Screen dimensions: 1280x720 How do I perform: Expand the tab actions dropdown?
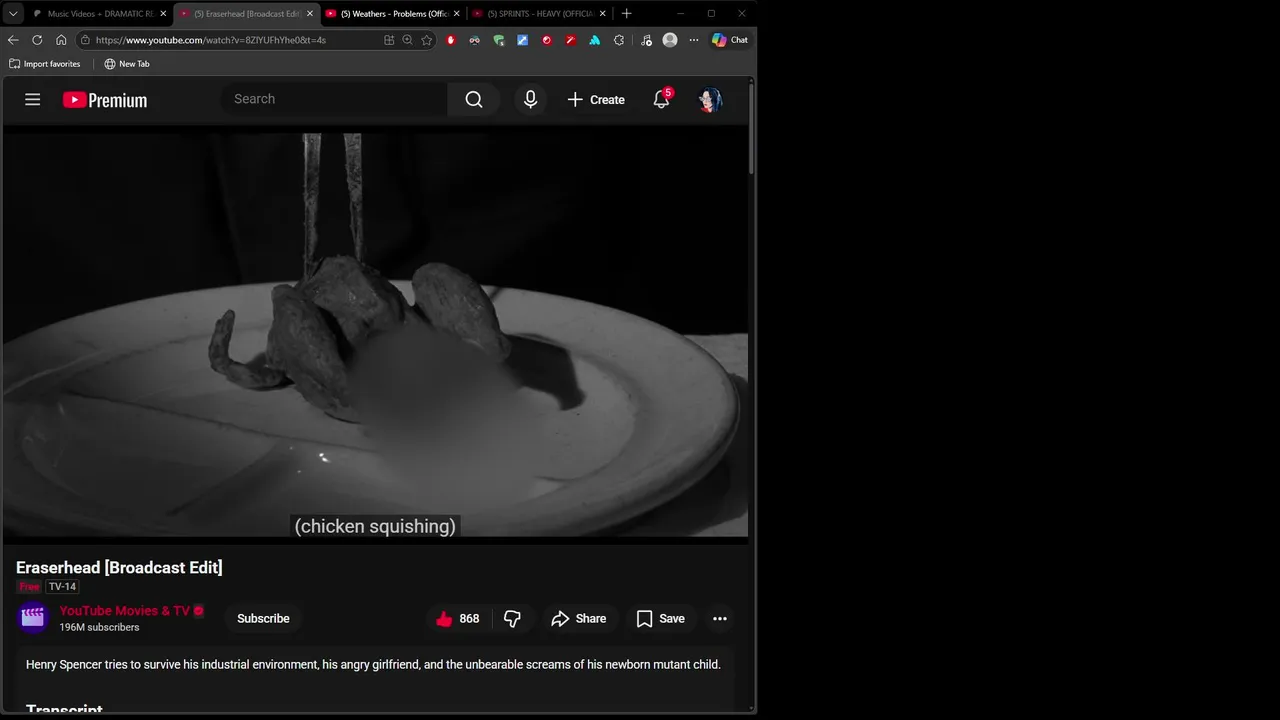tap(13, 14)
